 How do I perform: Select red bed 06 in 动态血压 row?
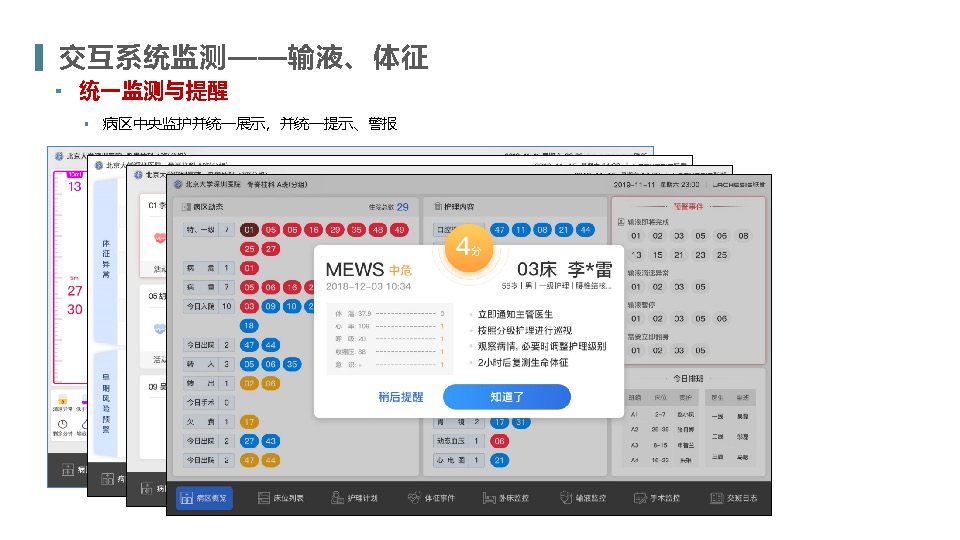[500, 441]
